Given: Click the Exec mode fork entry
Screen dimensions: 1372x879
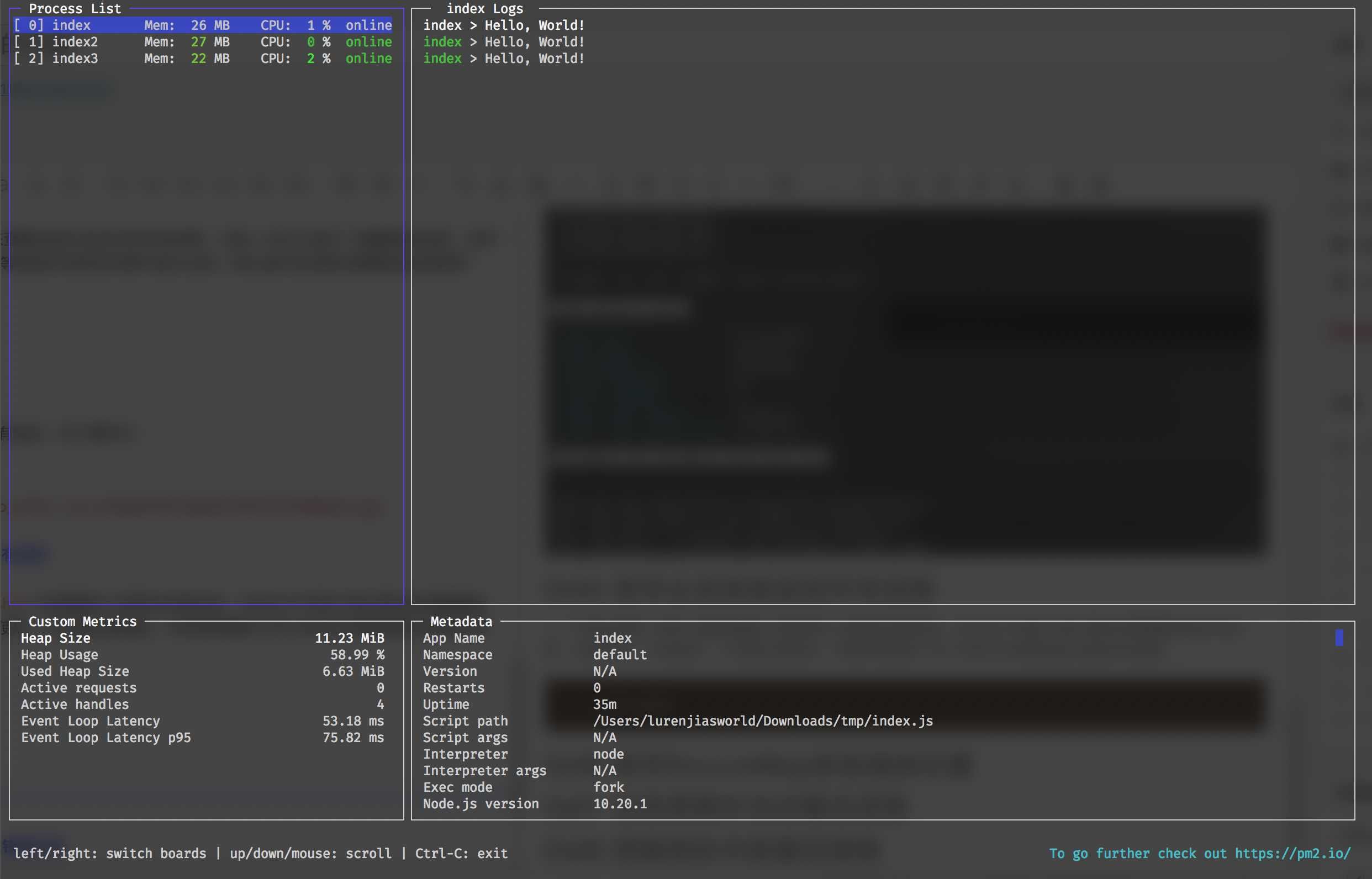Looking at the screenshot, I should 608,787.
